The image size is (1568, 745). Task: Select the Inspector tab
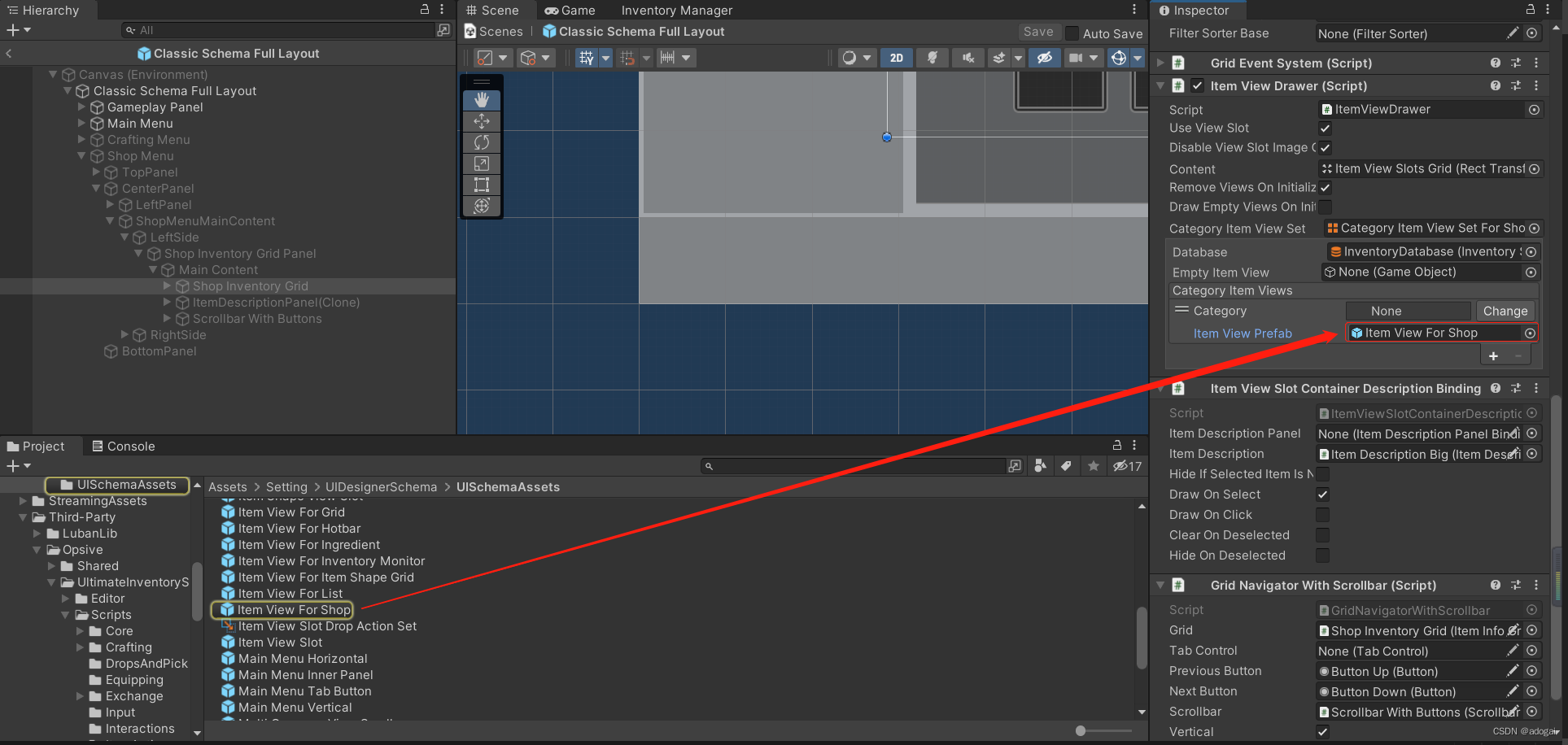click(1194, 10)
